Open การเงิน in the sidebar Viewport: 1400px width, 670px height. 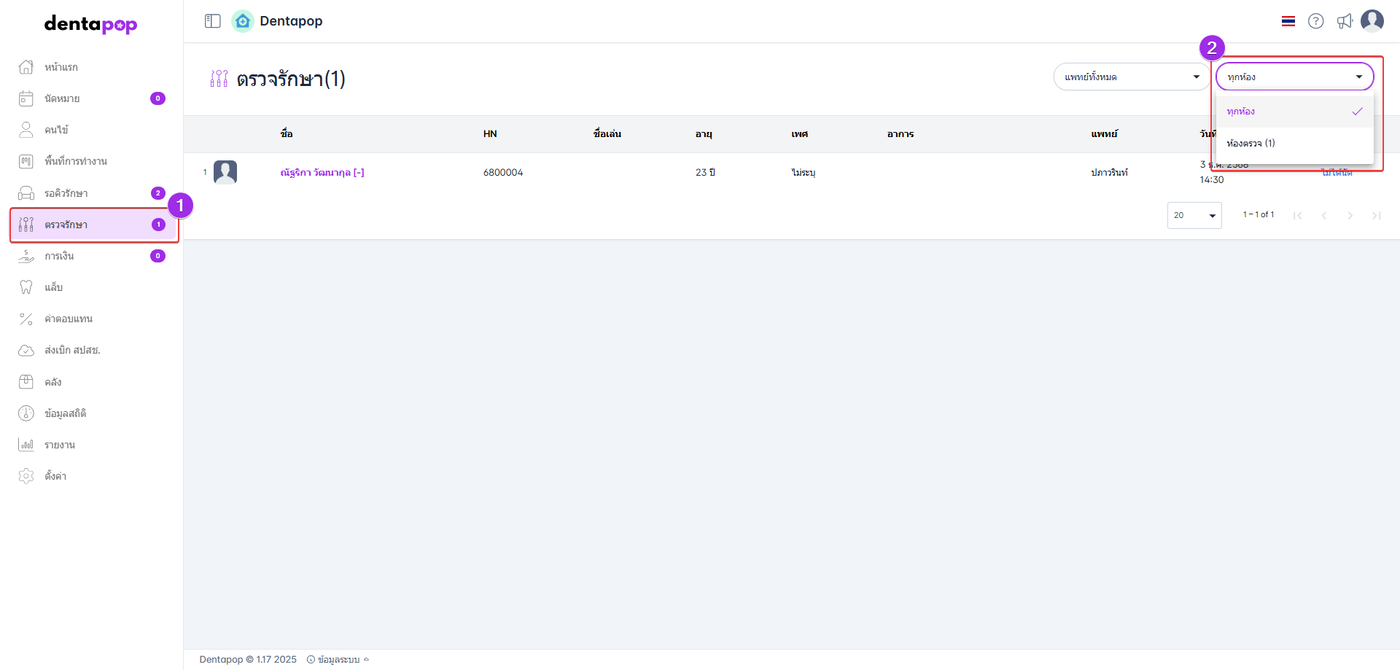coord(59,256)
